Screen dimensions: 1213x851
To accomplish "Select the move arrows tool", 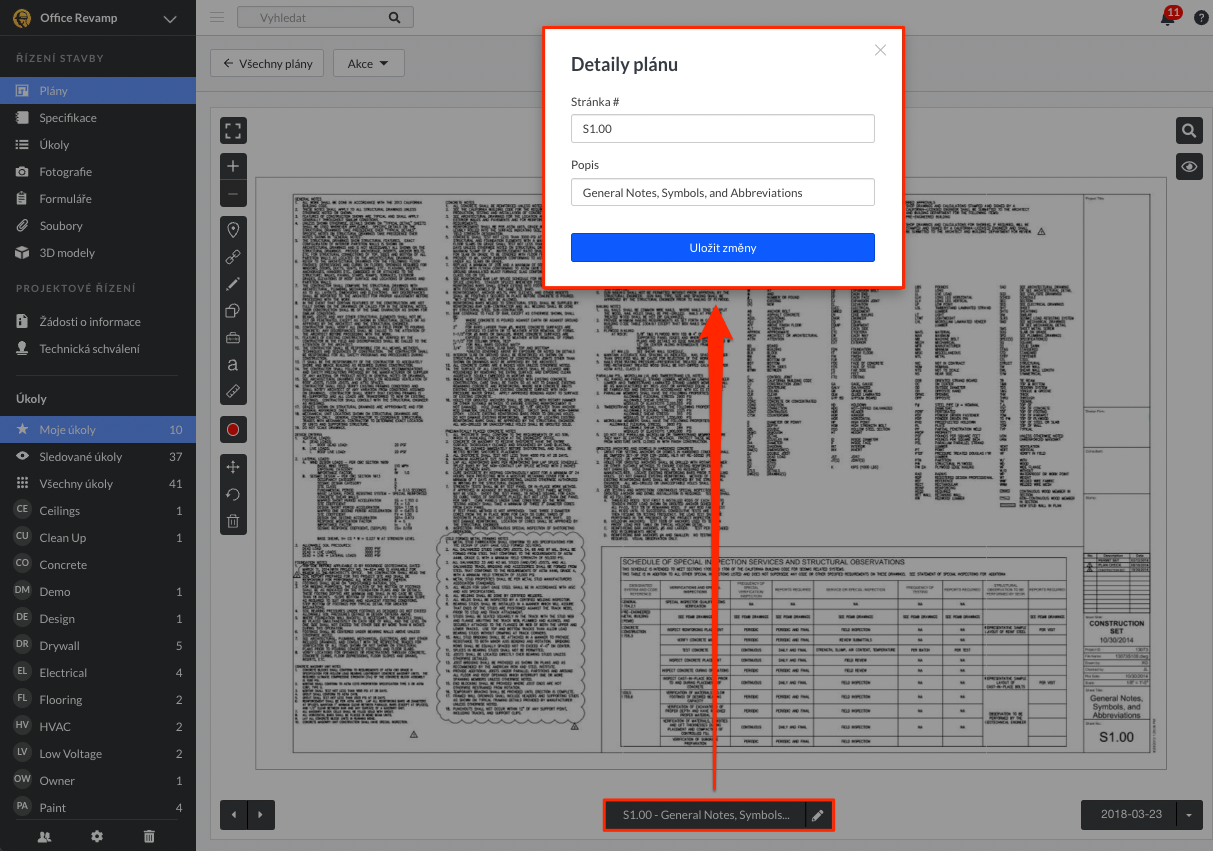I will pos(233,467).
